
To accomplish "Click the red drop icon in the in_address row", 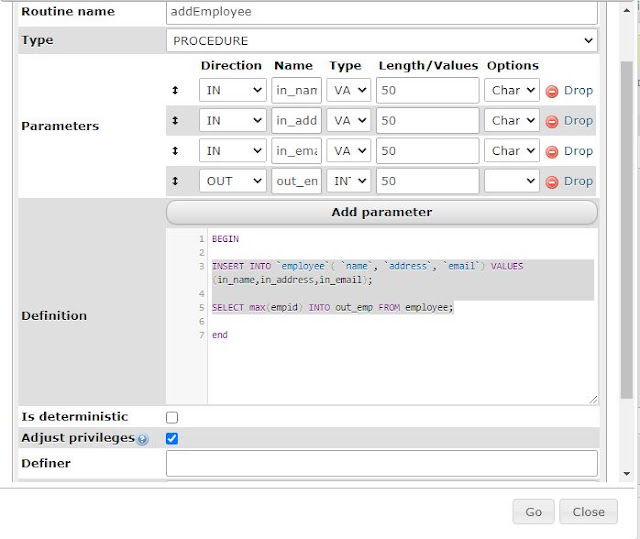I will point(552,121).
